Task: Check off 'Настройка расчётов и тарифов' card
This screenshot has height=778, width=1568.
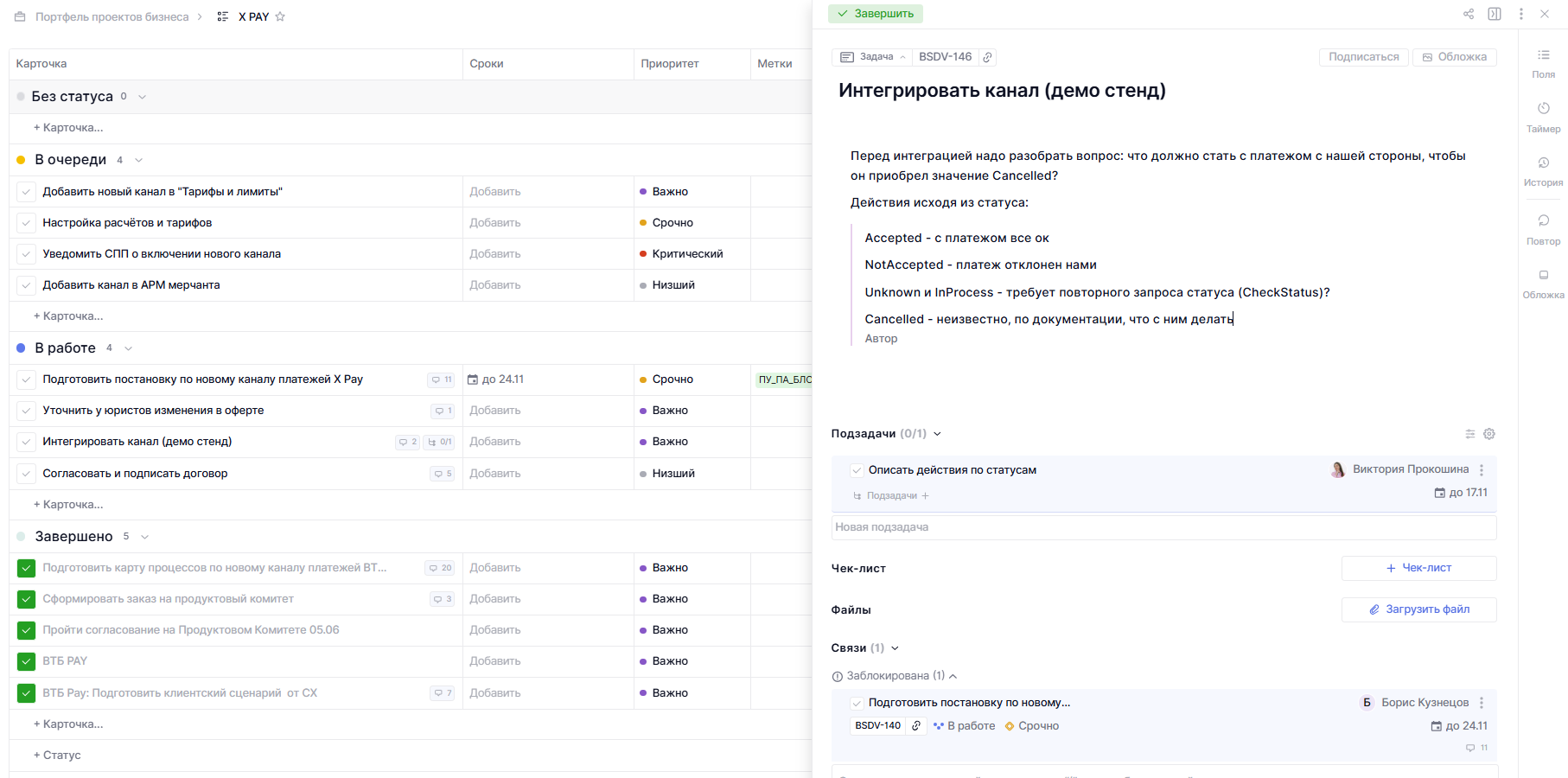Action: point(26,223)
